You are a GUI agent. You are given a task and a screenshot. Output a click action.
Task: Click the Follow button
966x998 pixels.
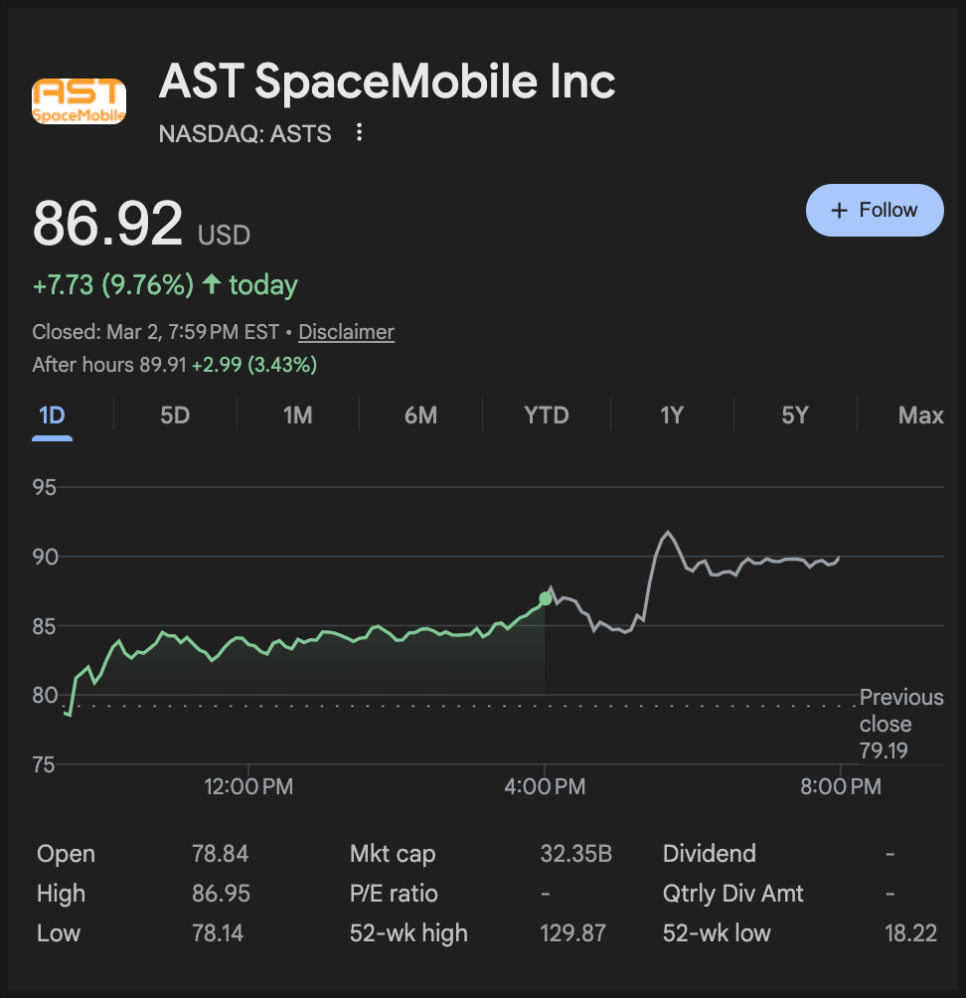(874, 210)
